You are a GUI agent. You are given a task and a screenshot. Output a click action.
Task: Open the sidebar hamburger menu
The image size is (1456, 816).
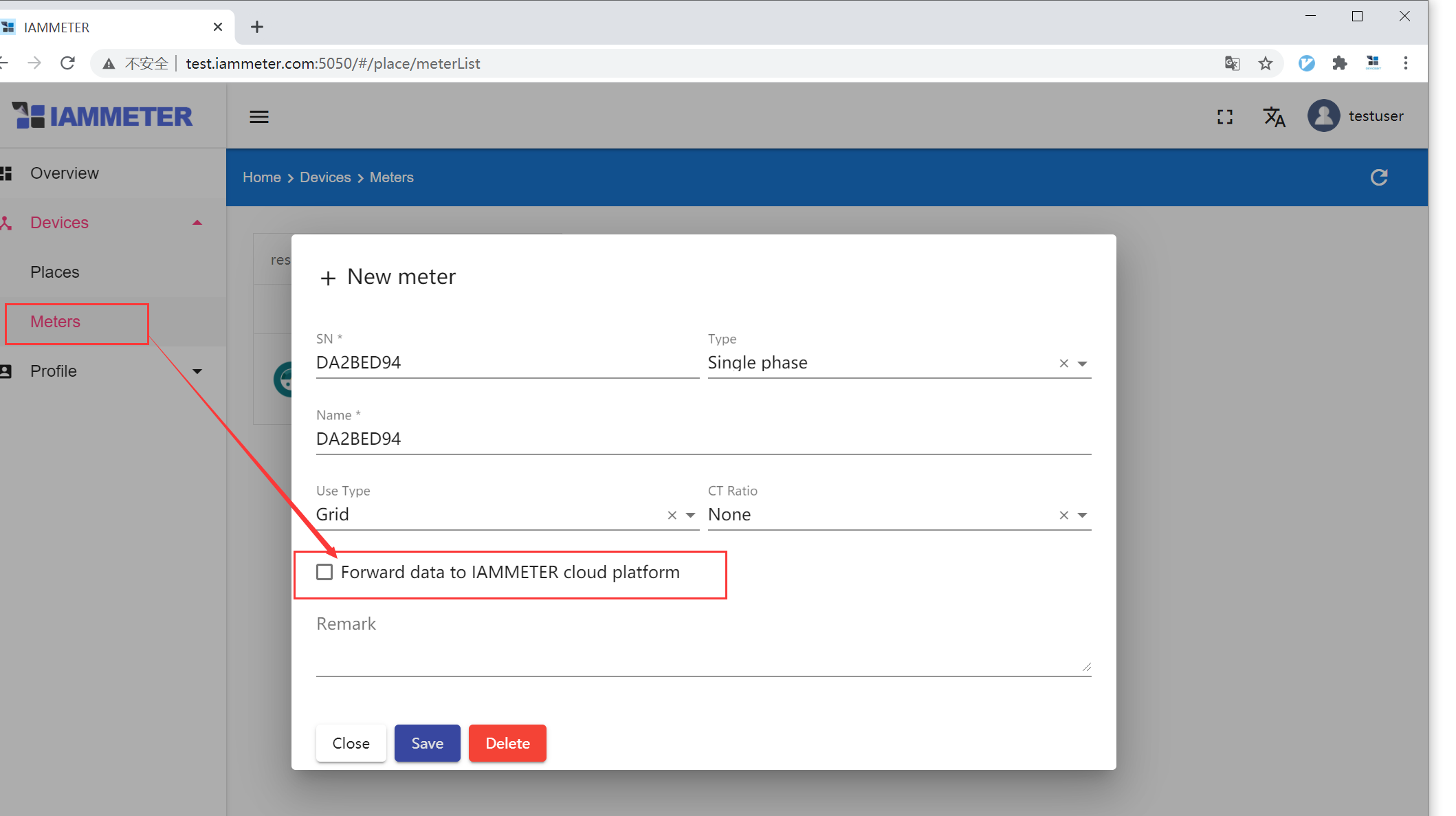pos(259,116)
